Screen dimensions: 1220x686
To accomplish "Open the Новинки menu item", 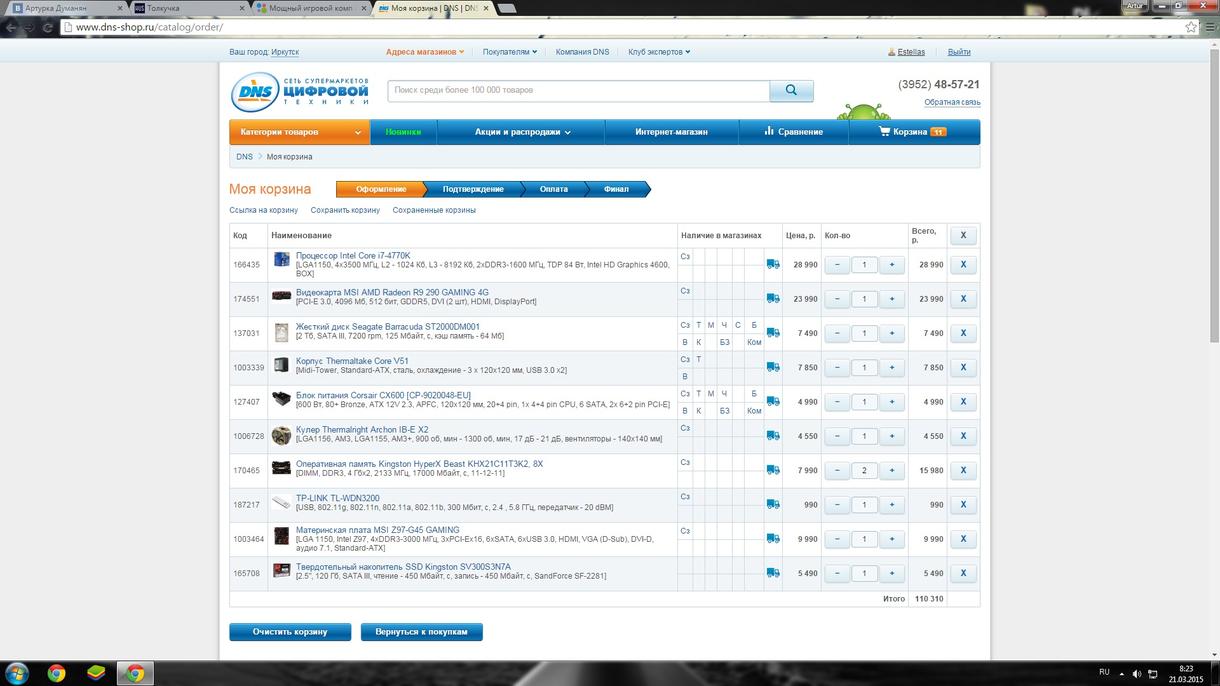I will (x=403, y=132).
